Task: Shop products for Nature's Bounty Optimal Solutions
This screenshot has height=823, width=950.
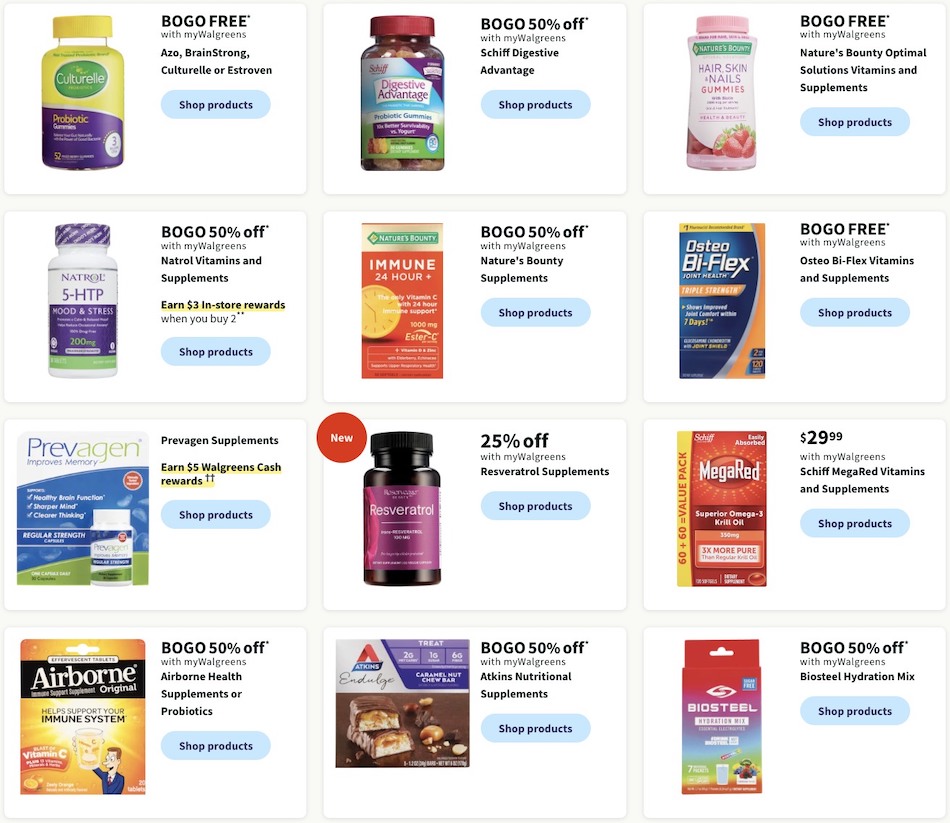Action: pos(855,122)
